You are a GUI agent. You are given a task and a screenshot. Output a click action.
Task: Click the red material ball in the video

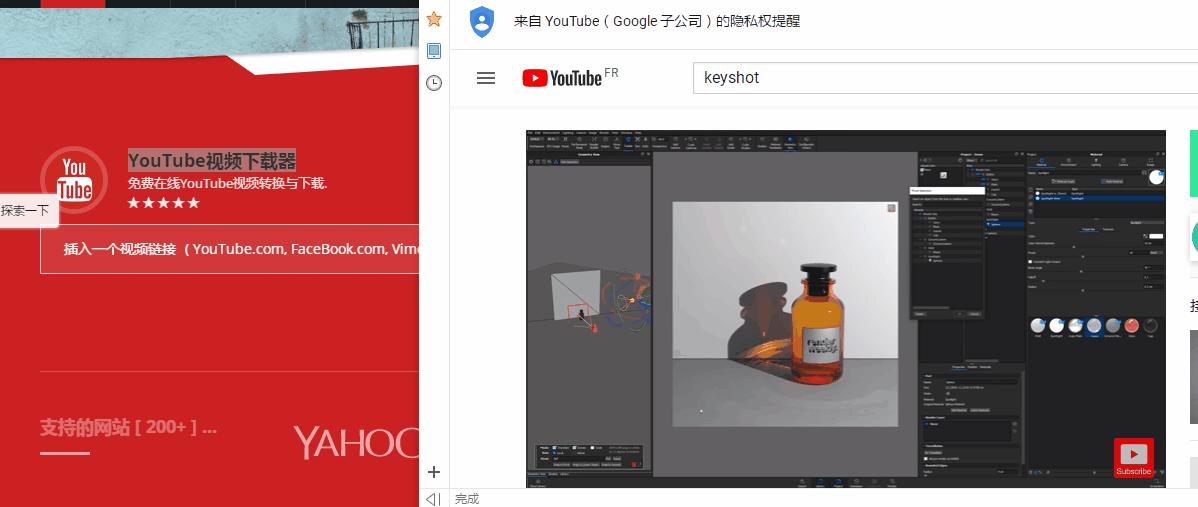tap(1131, 326)
